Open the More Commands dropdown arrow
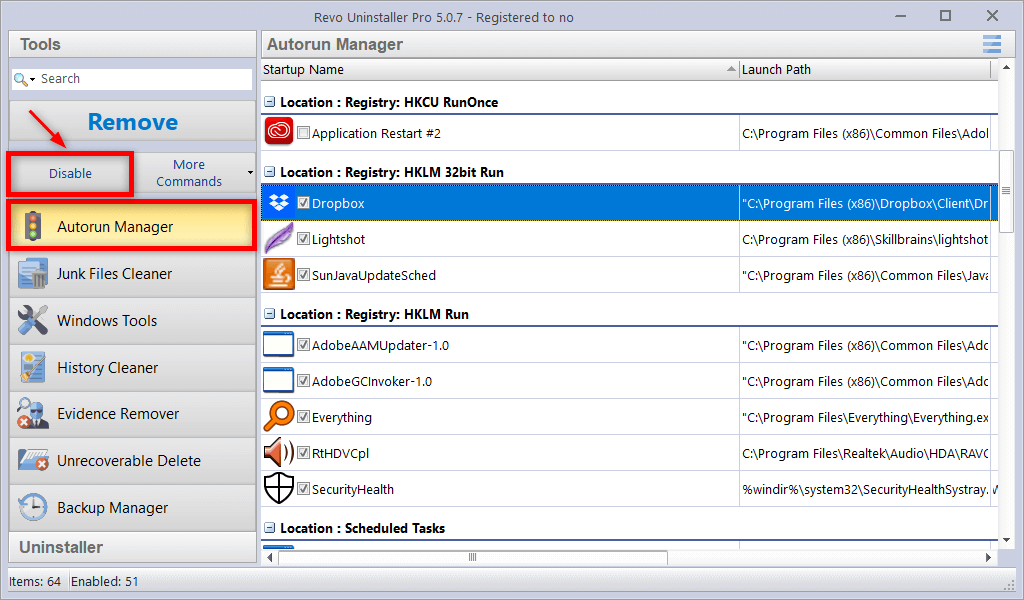The height and width of the screenshot is (600, 1024). point(249,173)
